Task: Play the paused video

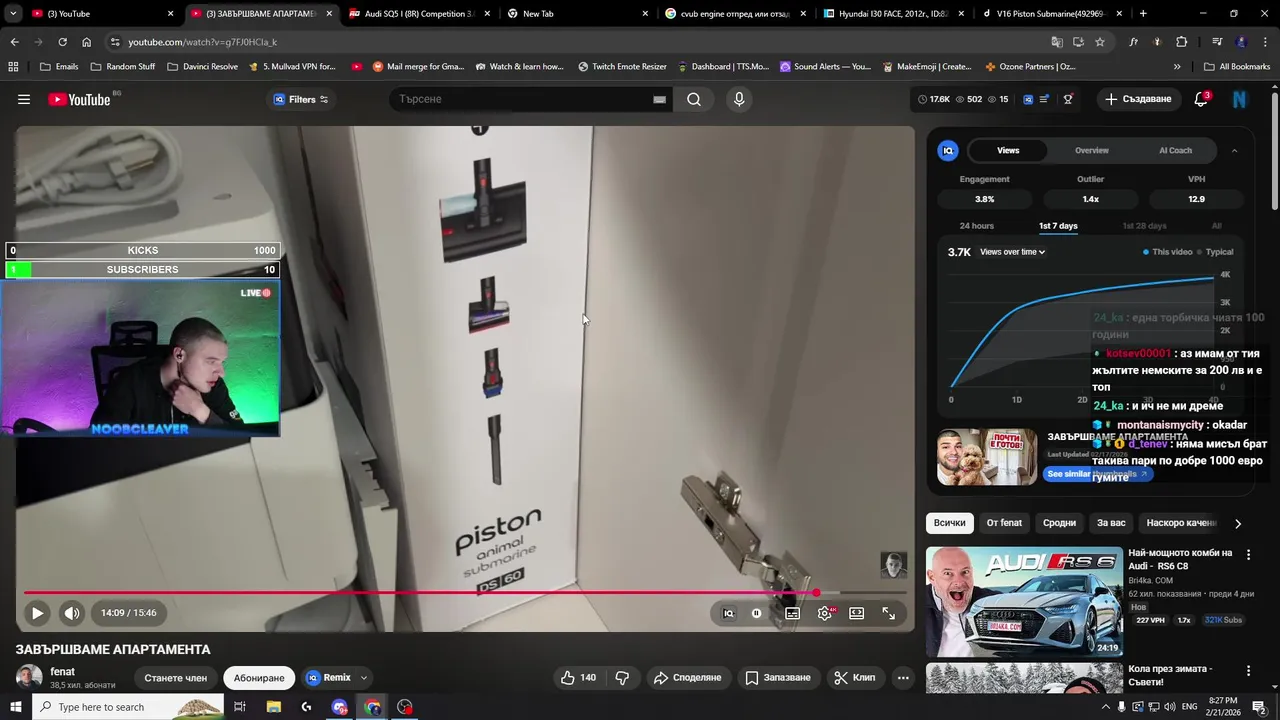Action: (37, 613)
